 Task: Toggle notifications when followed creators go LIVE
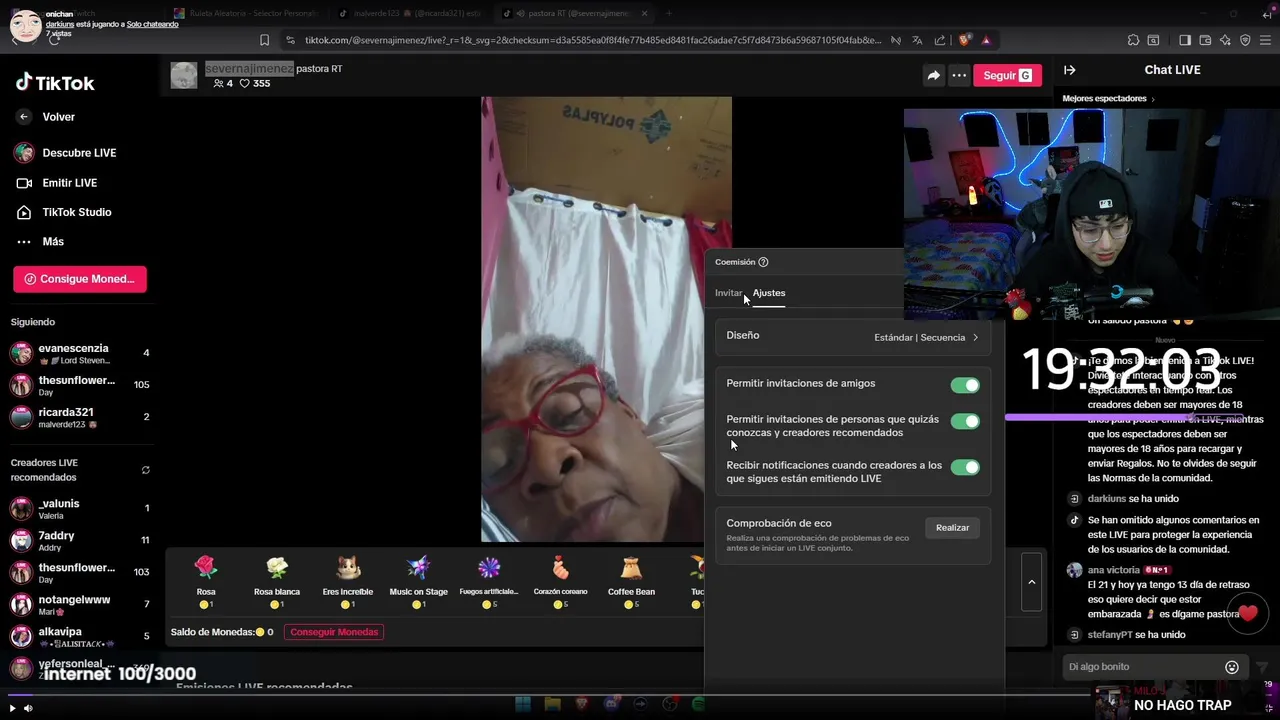tap(965, 467)
